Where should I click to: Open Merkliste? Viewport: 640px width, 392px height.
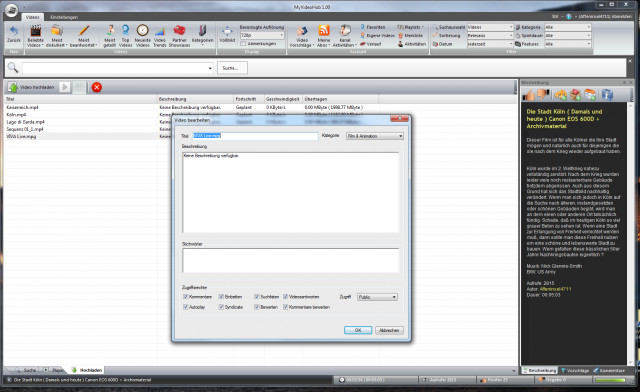[x=411, y=36]
